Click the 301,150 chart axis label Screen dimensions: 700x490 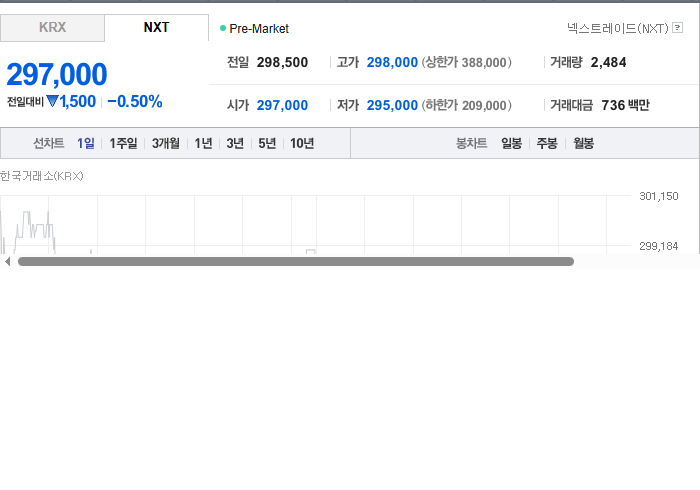point(658,196)
